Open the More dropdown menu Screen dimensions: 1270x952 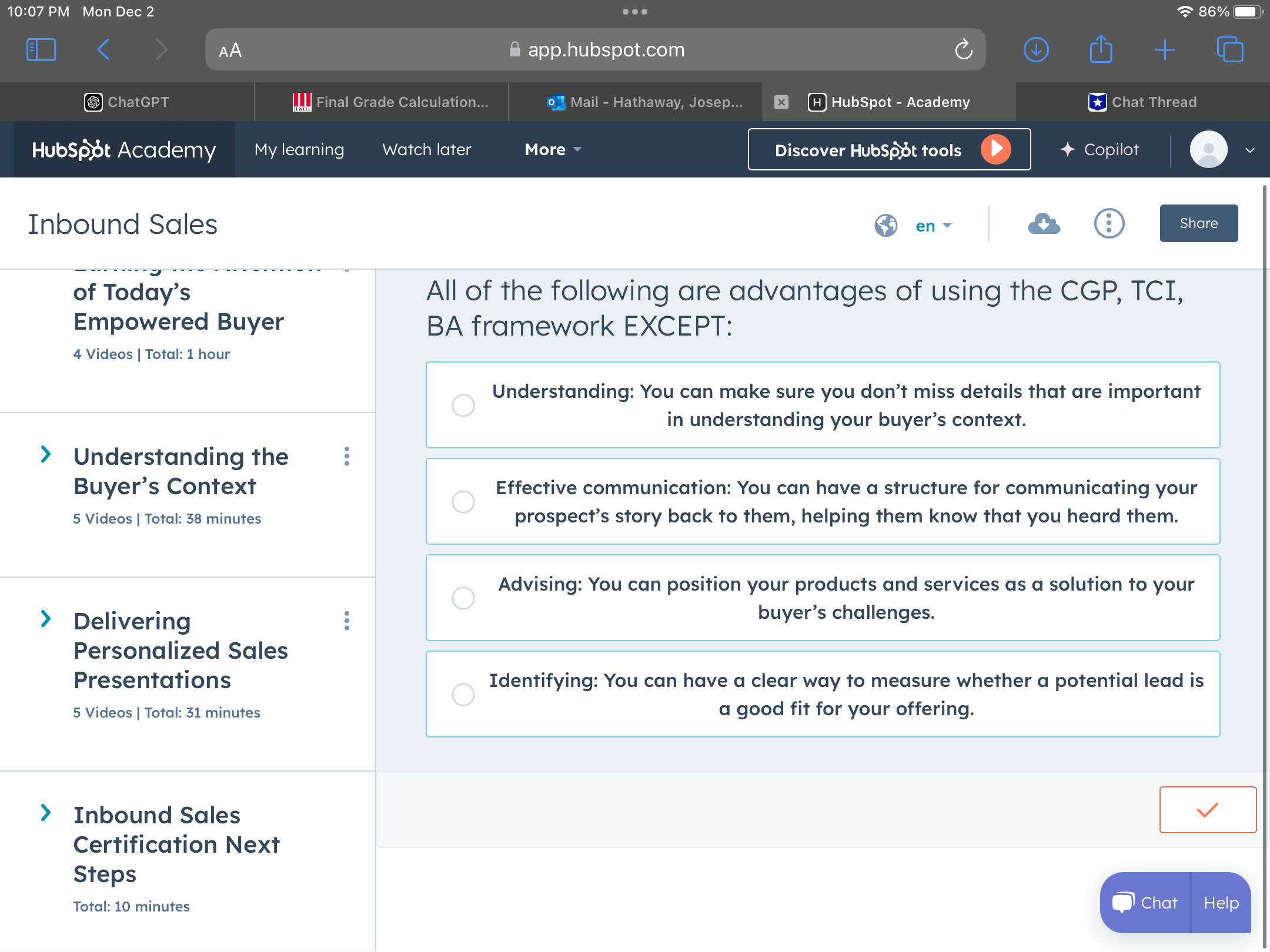coord(553,150)
